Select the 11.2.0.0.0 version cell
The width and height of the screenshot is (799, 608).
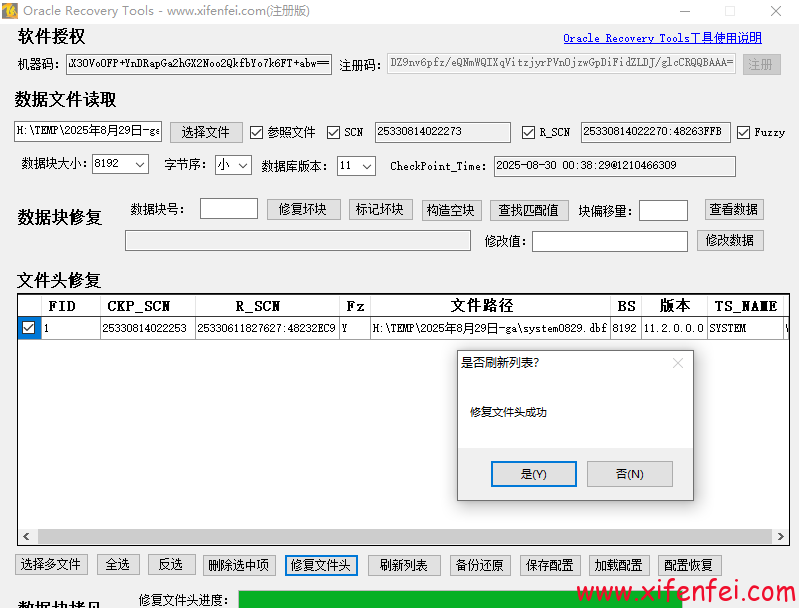pyautogui.click(x=674, y=328)
